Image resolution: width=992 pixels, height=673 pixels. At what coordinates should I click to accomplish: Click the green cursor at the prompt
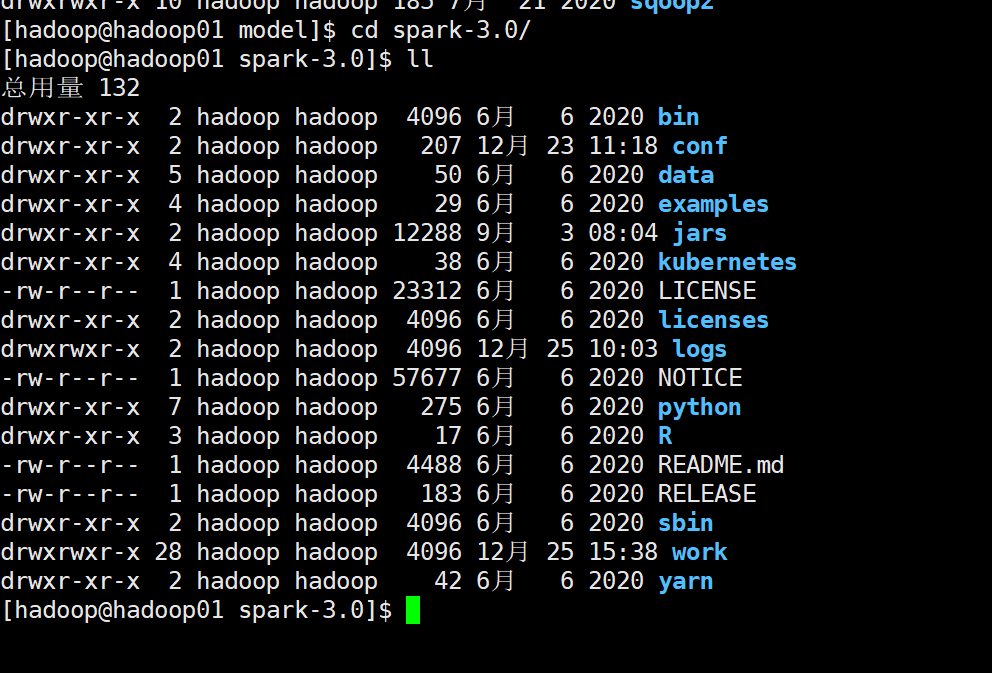point(412,610)
